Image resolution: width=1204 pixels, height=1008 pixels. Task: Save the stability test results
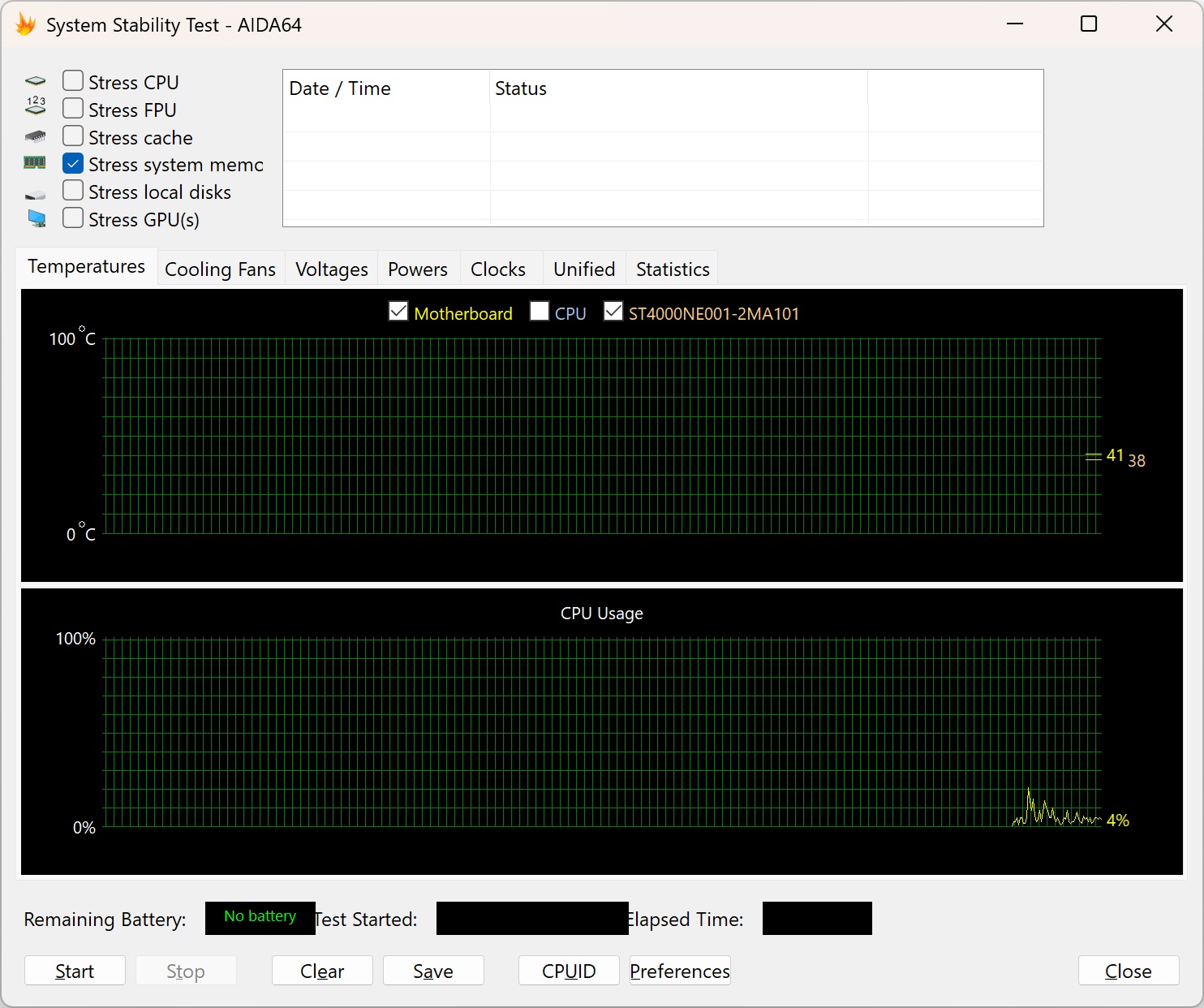[433, 971]
